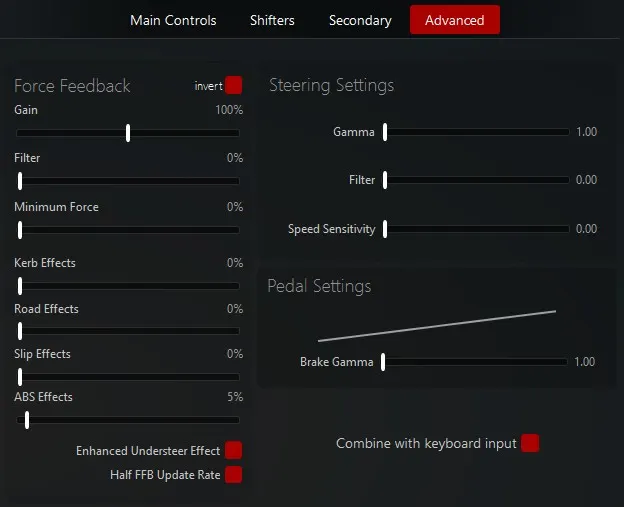
Task: Select the Secondary tab
Action: click(x=360, y=20)
